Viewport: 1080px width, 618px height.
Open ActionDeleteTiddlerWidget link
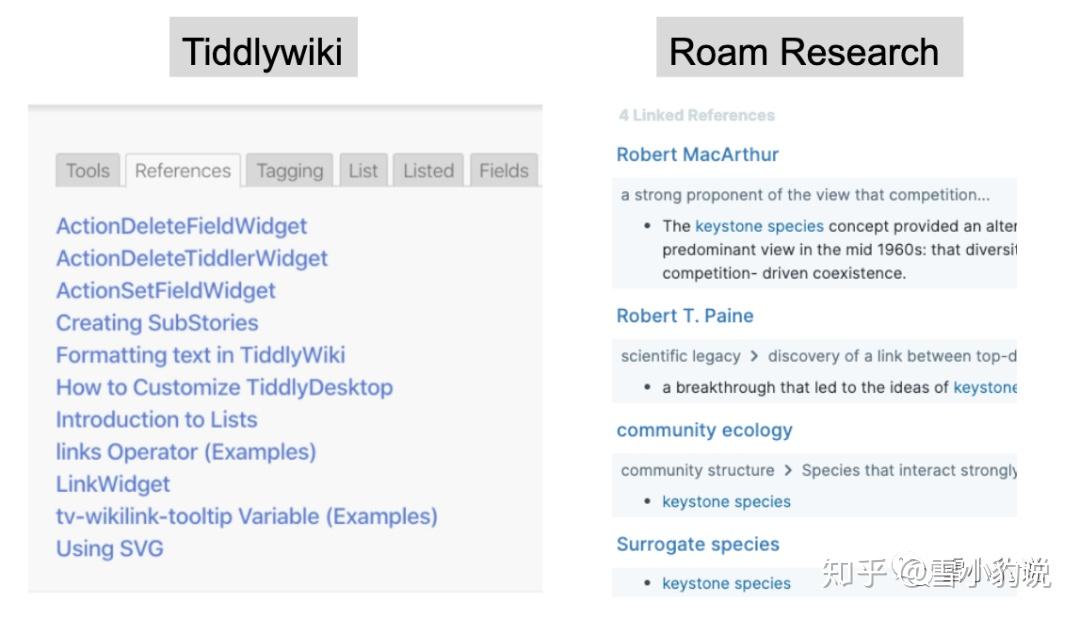point(191,258)
